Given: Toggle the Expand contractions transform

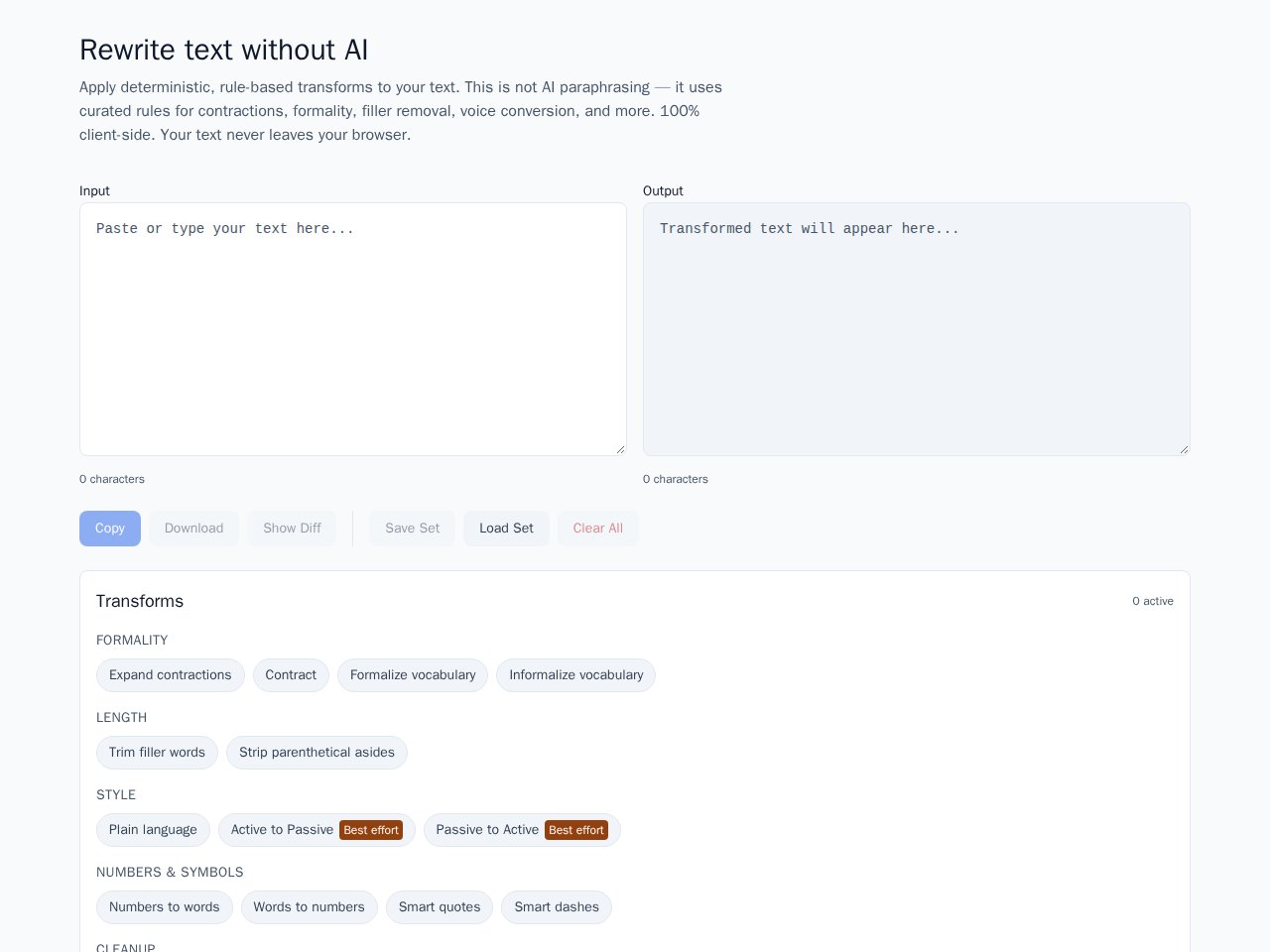Looking at the screenshot, I should coord(171,675).
